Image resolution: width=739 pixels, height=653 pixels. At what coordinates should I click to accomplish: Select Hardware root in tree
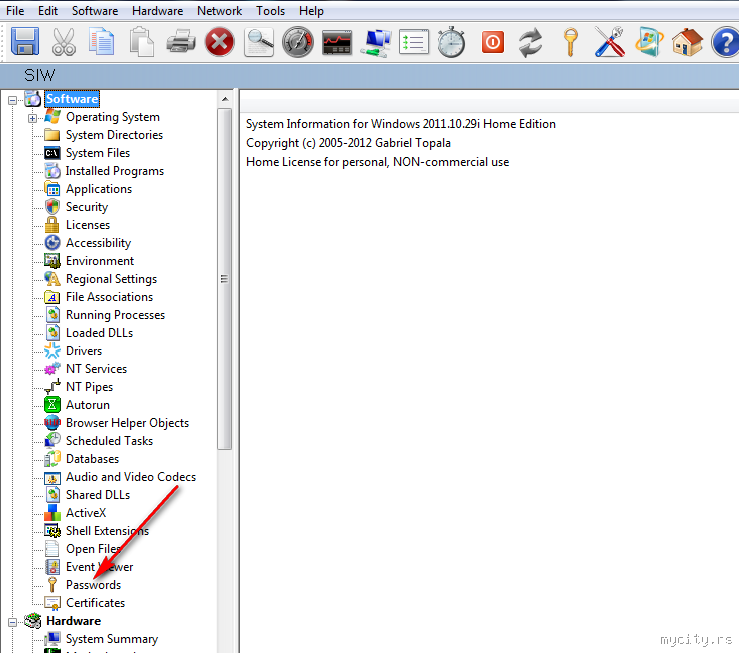[74, 621]
